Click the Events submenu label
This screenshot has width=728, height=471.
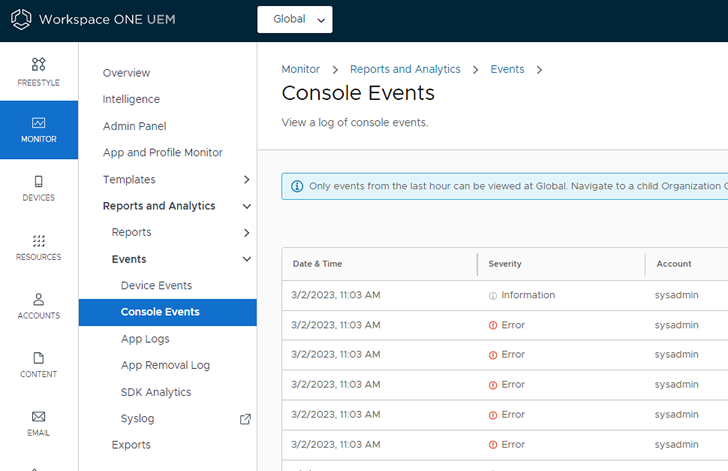[x=129, y=259]
